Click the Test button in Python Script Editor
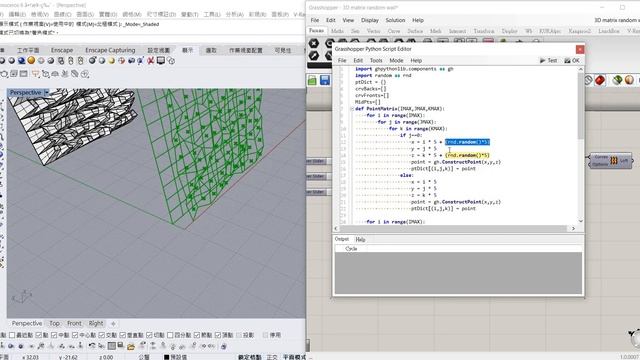 tap(548, 60)
